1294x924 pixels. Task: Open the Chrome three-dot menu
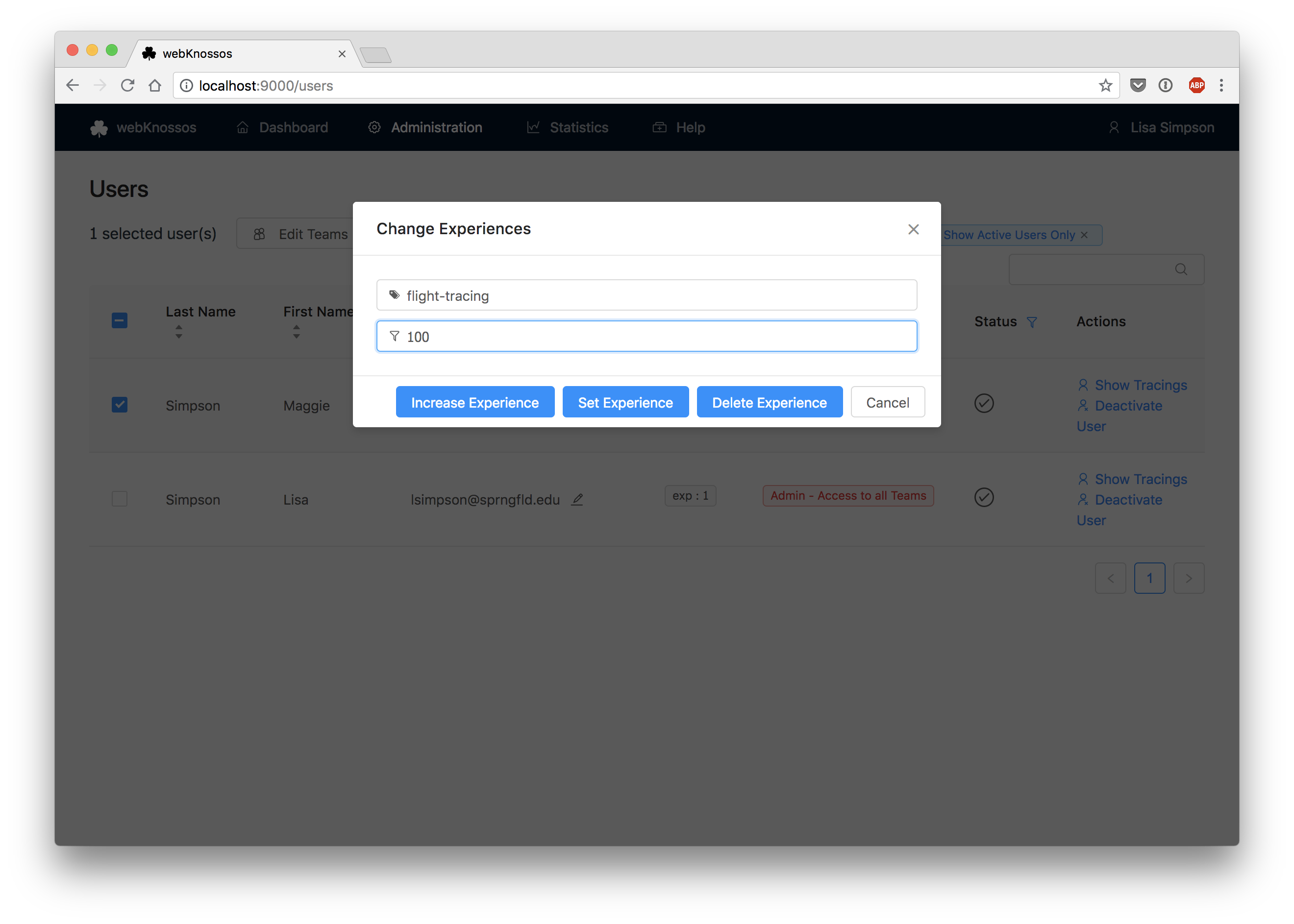pyautogui.click(x=1221, y=85)
